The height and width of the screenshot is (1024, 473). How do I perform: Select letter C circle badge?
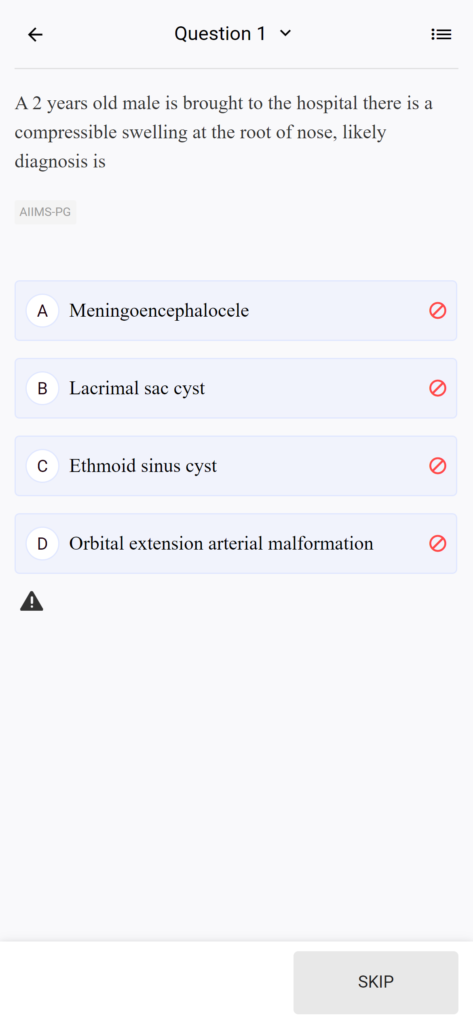click(42, 466)
